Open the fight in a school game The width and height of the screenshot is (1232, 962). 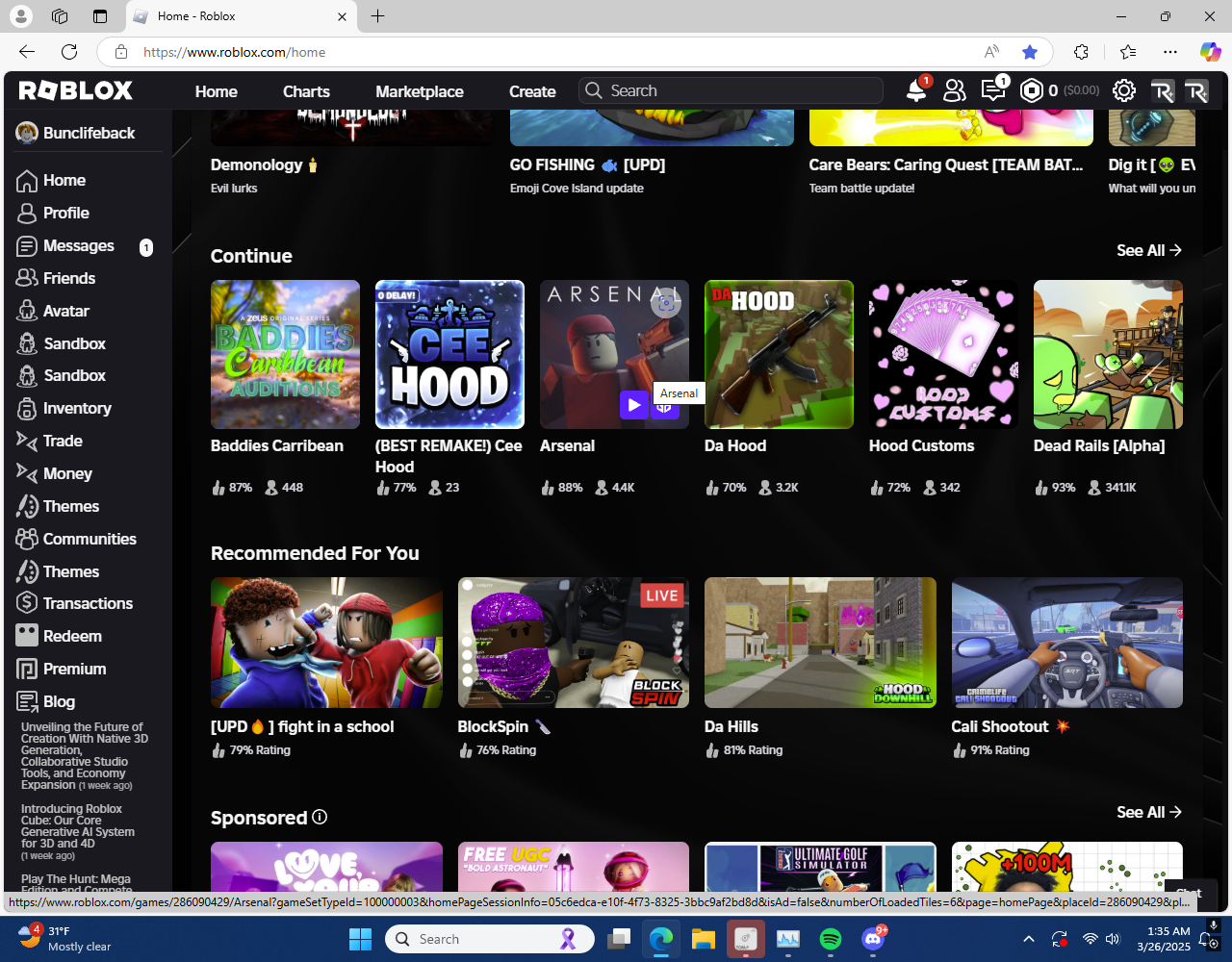pyautogui.click(x=326, y=643)
